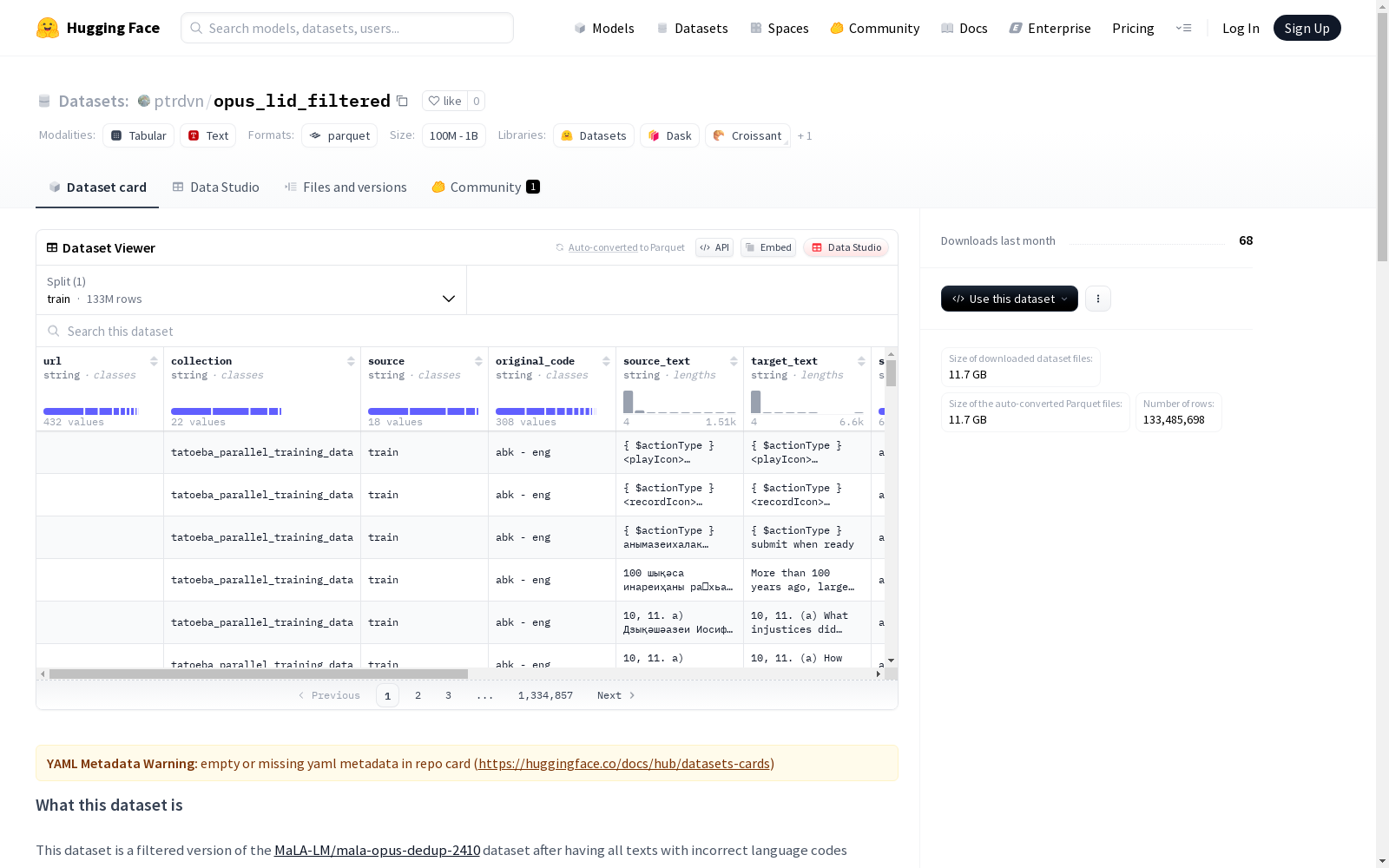Click the table vertical scrollbar thumb

[892, 373]
